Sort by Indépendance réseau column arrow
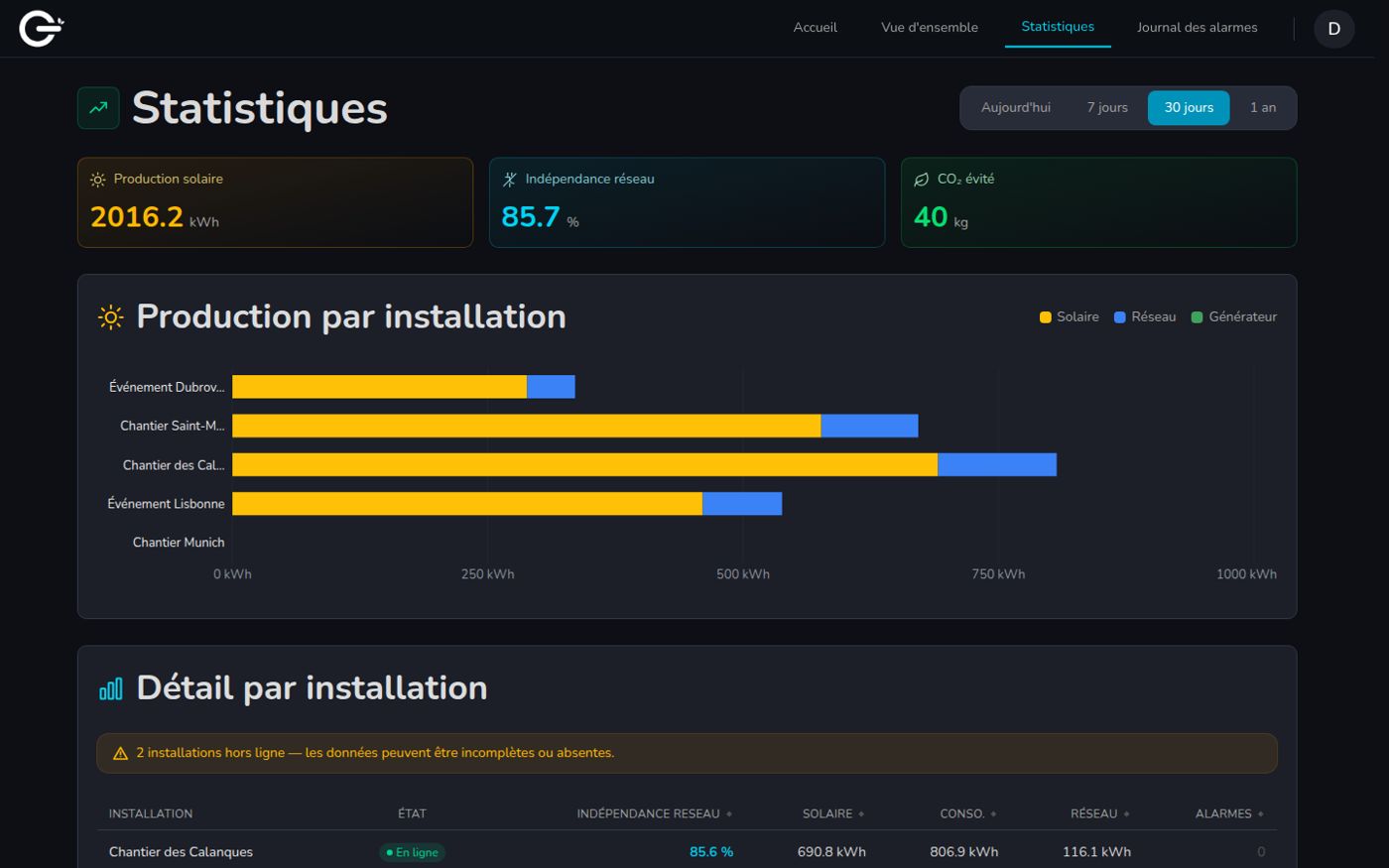 point(729,814)
